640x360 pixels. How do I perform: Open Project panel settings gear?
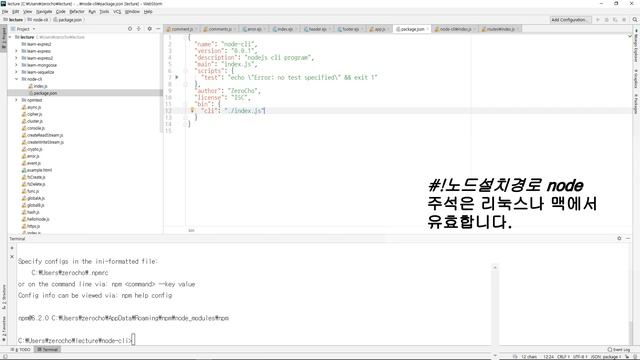[x=149, y=29]
